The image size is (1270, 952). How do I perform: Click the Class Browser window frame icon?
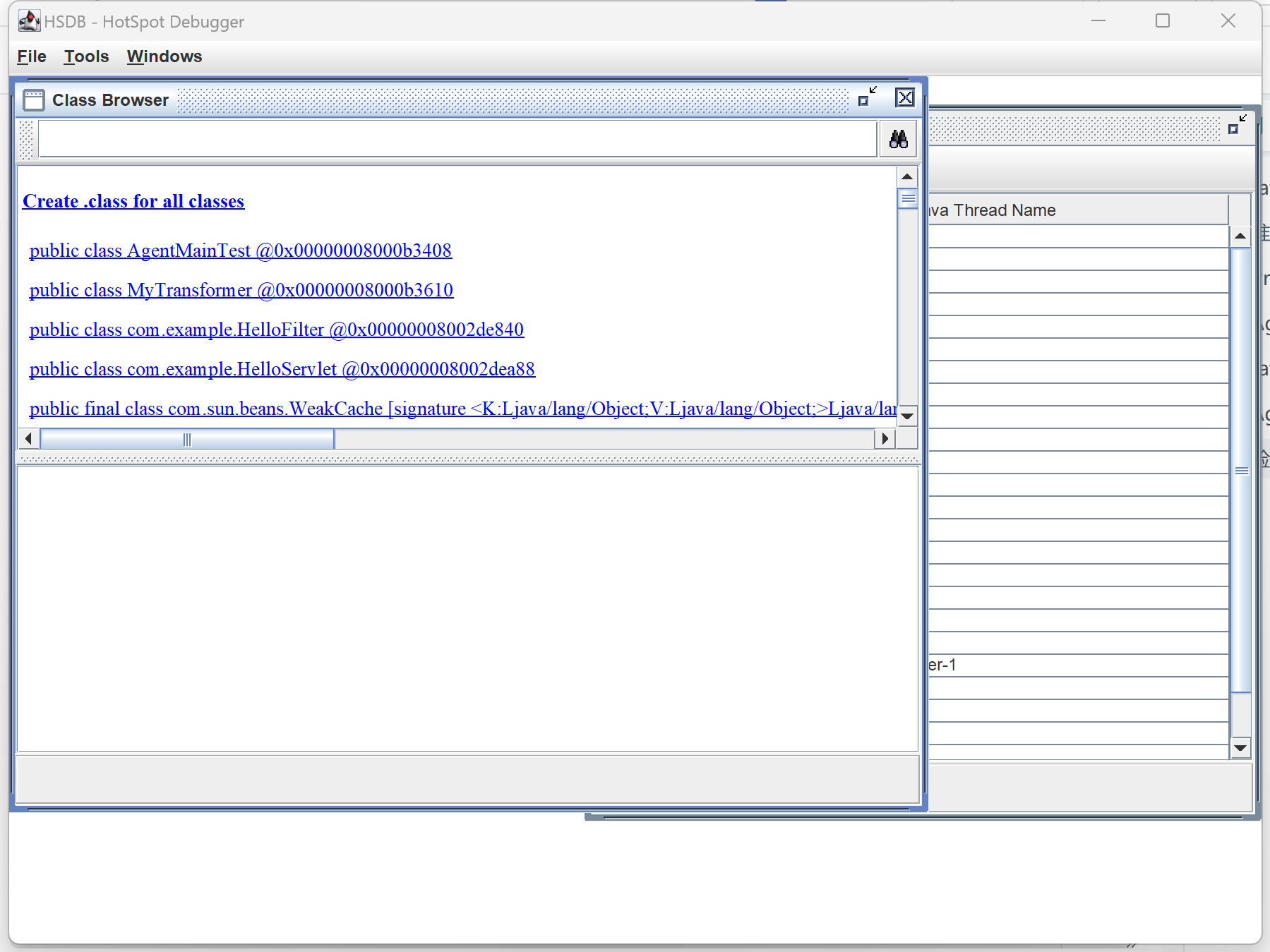(34, 100)
